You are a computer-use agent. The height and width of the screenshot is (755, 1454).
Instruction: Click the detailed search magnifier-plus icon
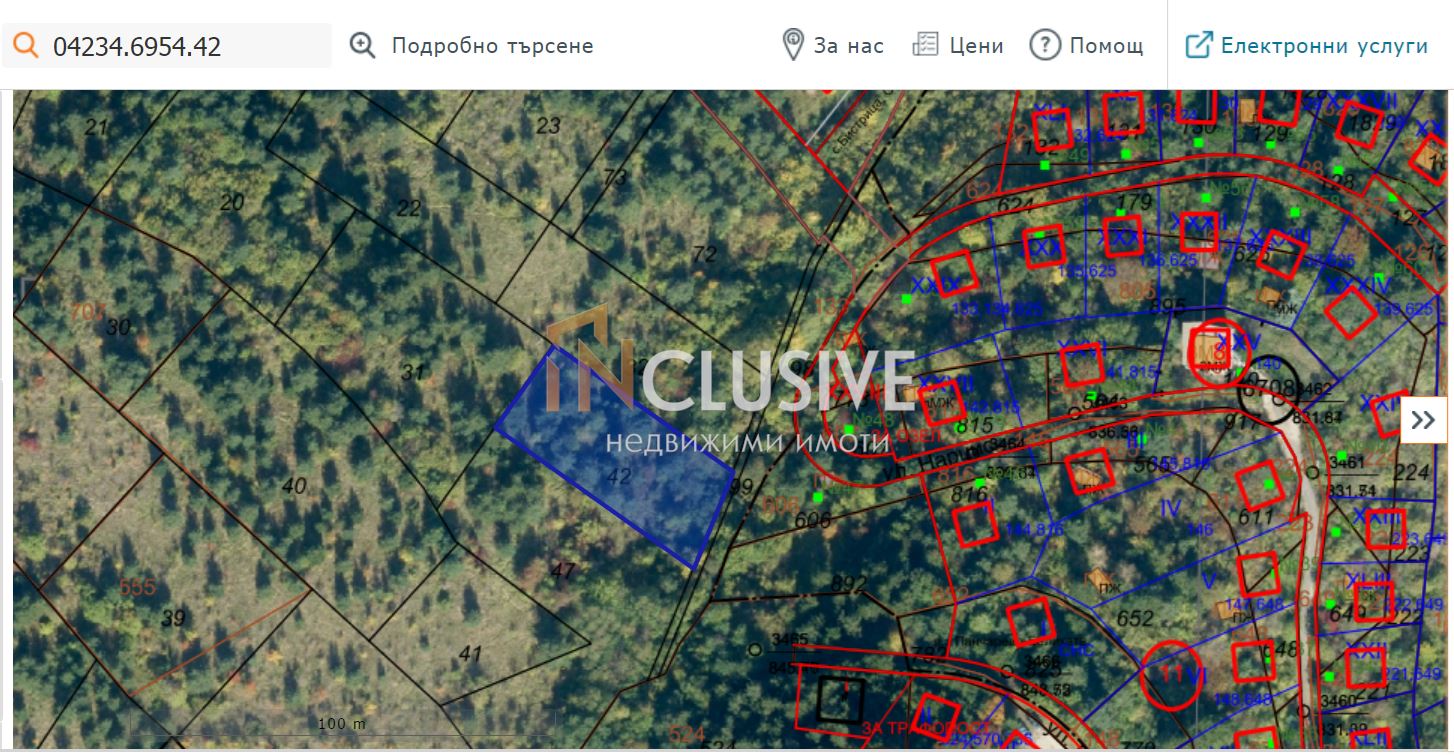click(x=362, y=46)
